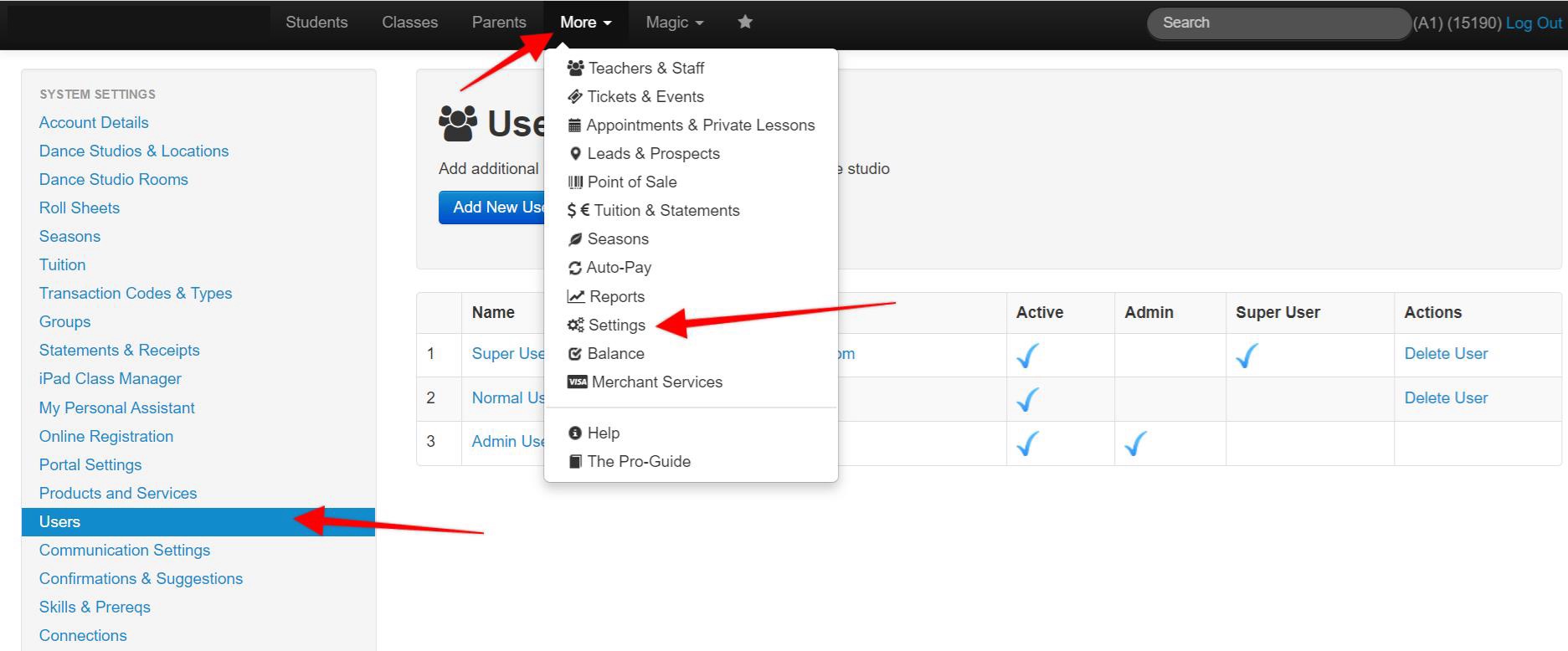
Task: Click the Auto-Pay refresh icon
Action: [x=574, y=268]
